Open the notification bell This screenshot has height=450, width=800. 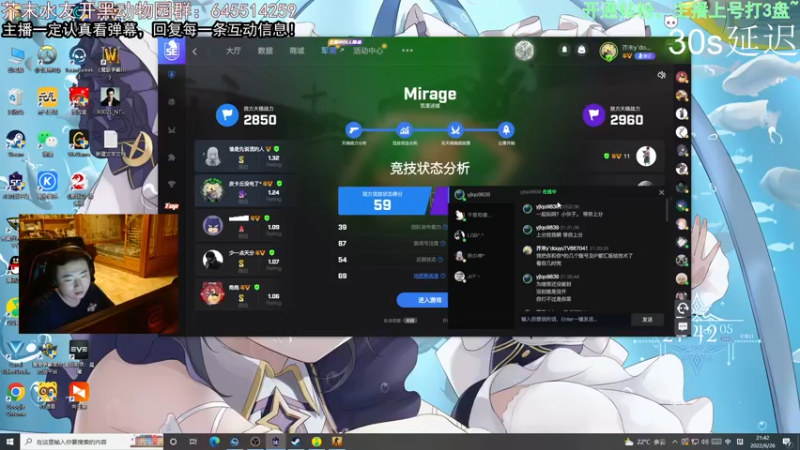564,49
